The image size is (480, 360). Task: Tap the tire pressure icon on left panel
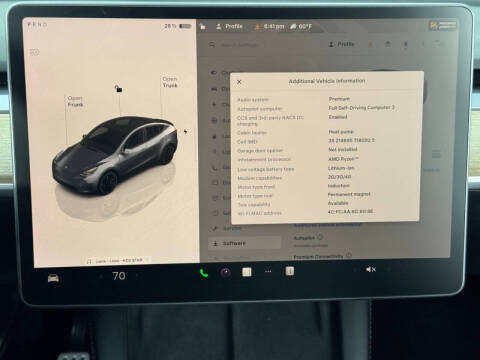(35, 52)
